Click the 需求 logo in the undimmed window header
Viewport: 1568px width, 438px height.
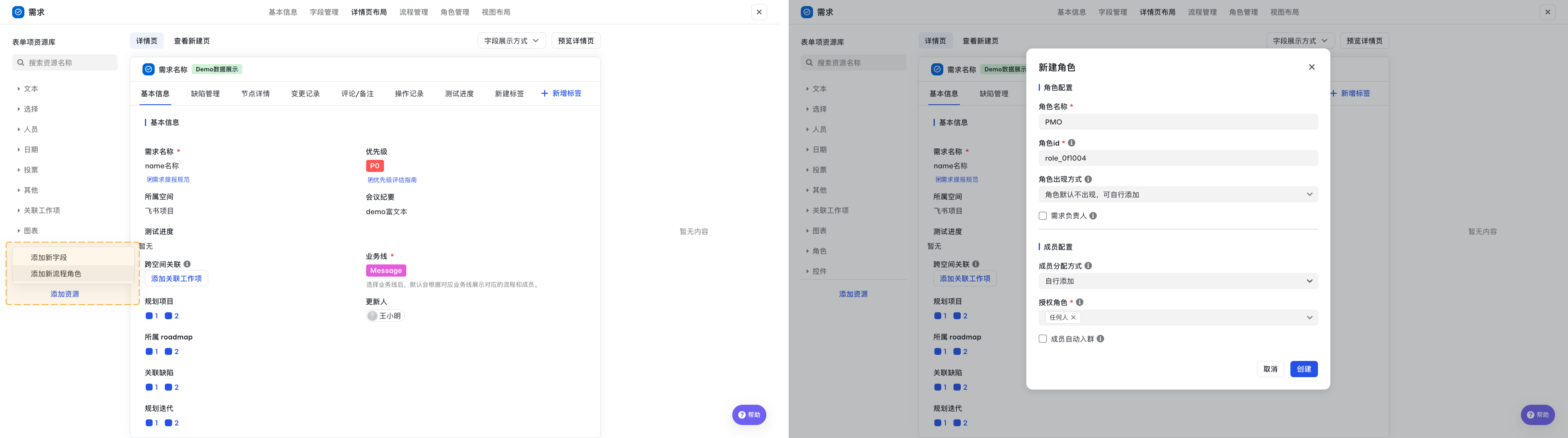click(x=18, y=12)
